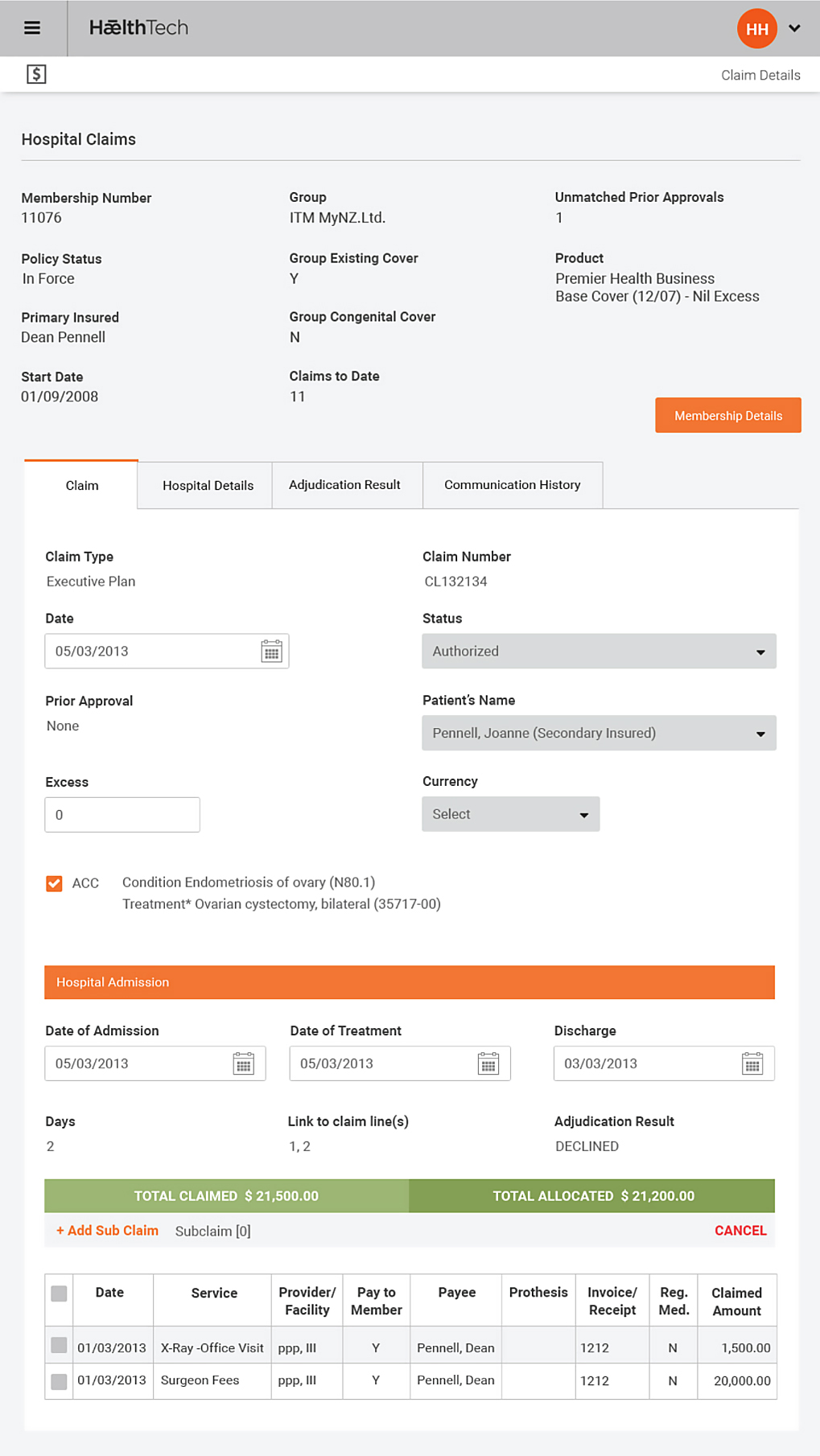Expand the user account chevron
820x1456 pixels.
click(794, 29)
